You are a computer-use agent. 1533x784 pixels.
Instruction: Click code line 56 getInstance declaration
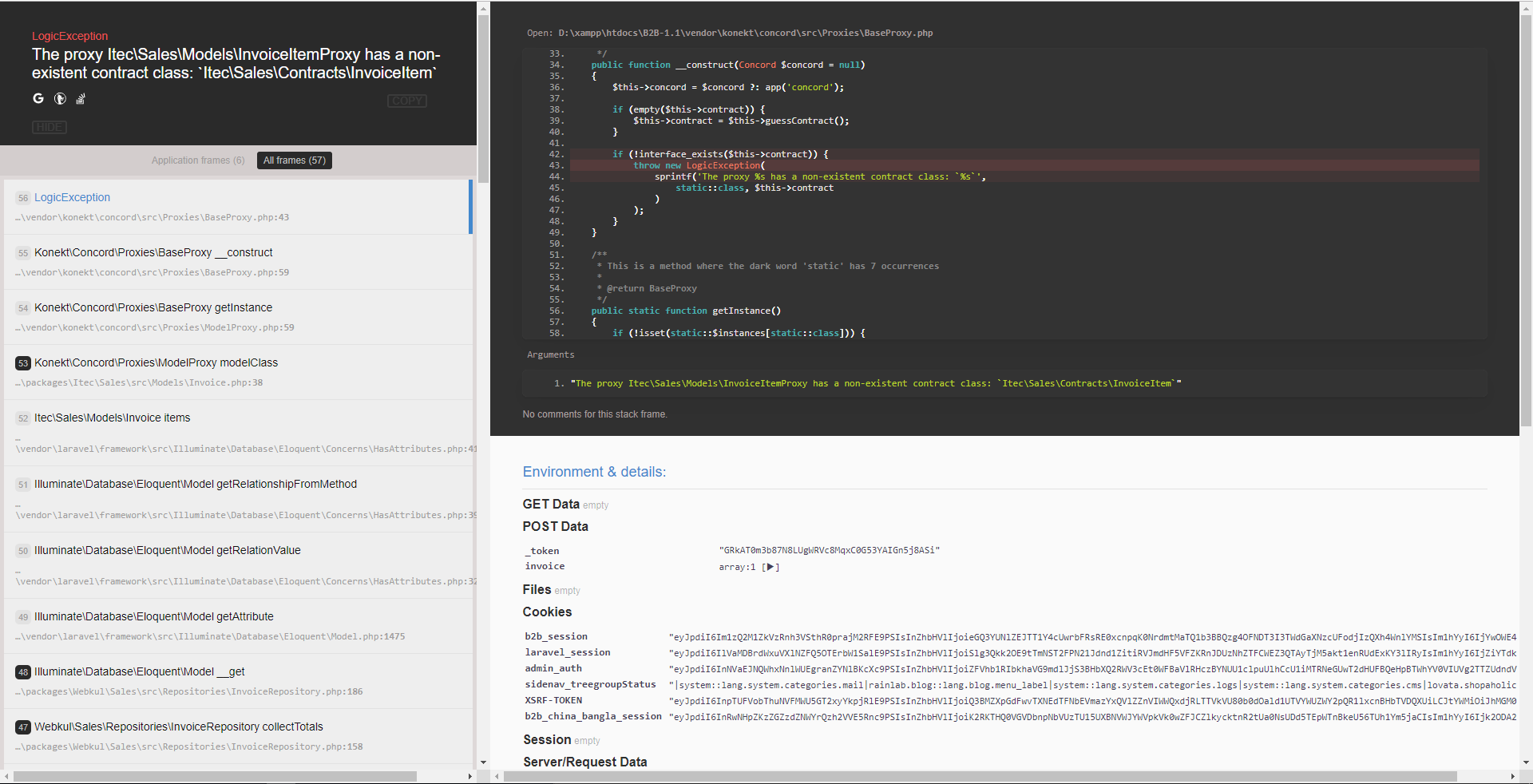(x=686, y=311)
